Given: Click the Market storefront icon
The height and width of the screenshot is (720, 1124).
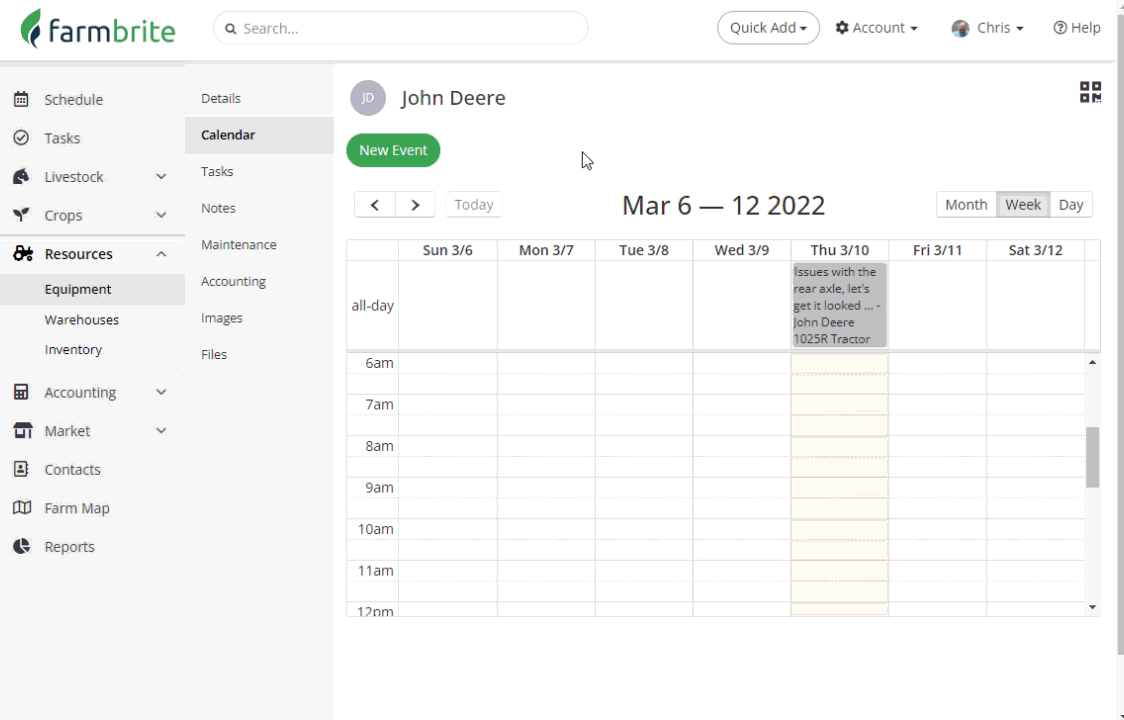Looking at the screenshot, I should [x=23, y=430].
